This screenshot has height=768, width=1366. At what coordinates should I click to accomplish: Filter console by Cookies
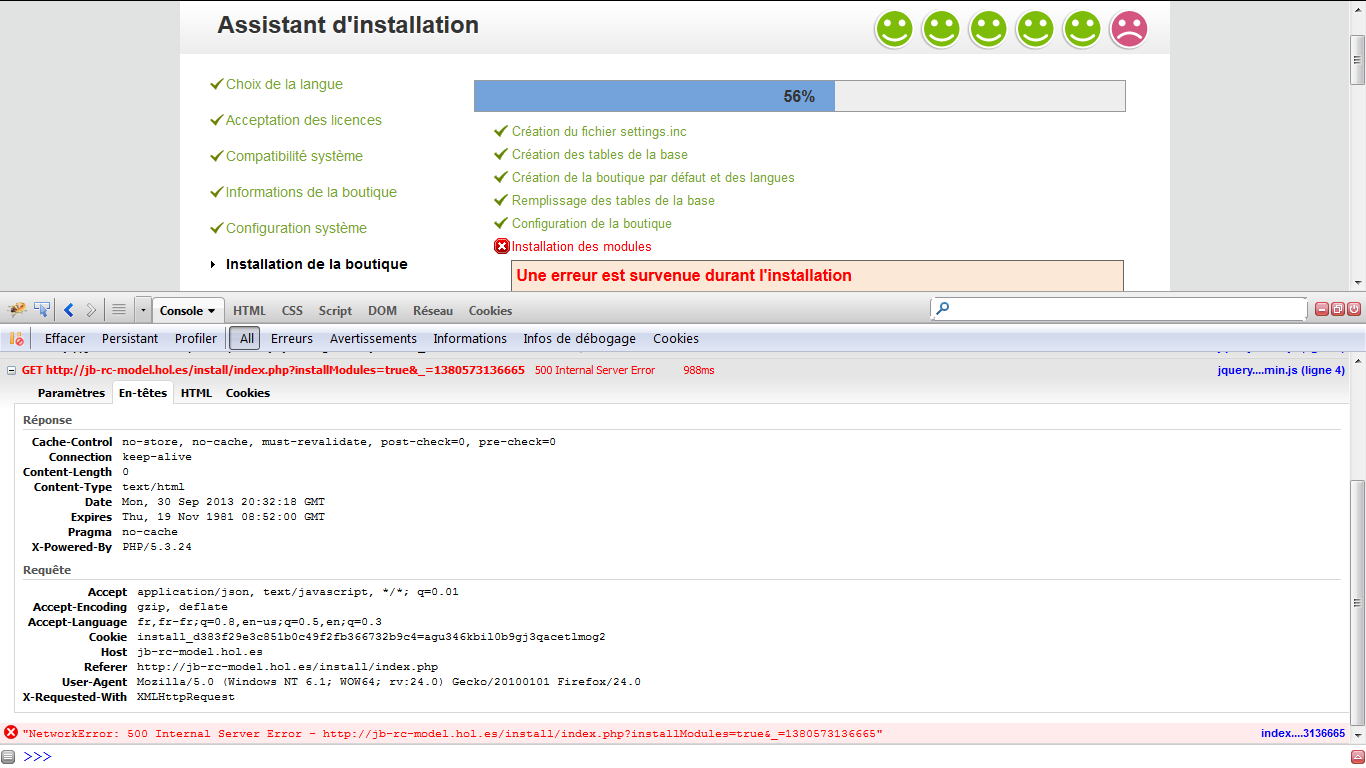click(x=676, y=339)
